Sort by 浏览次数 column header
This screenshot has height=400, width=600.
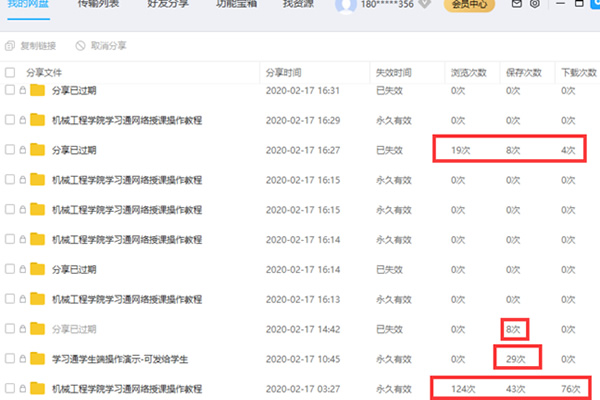(x=469, y=72)
